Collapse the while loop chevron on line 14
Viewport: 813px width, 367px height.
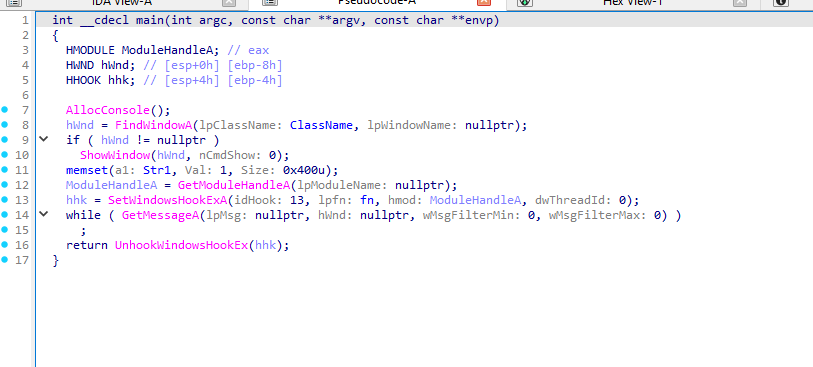click(x=44, y=214)
